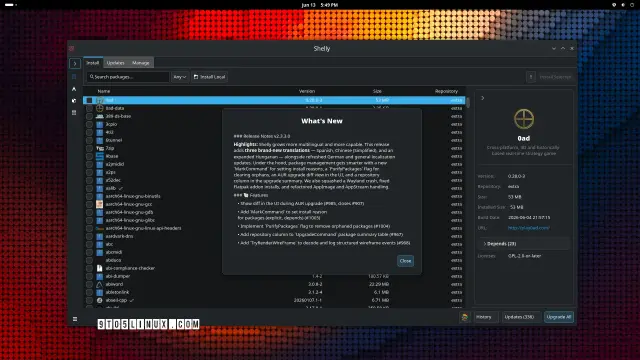
Task: Select the third sidebar icon below the chevron
Action: [x=74, y=100]
